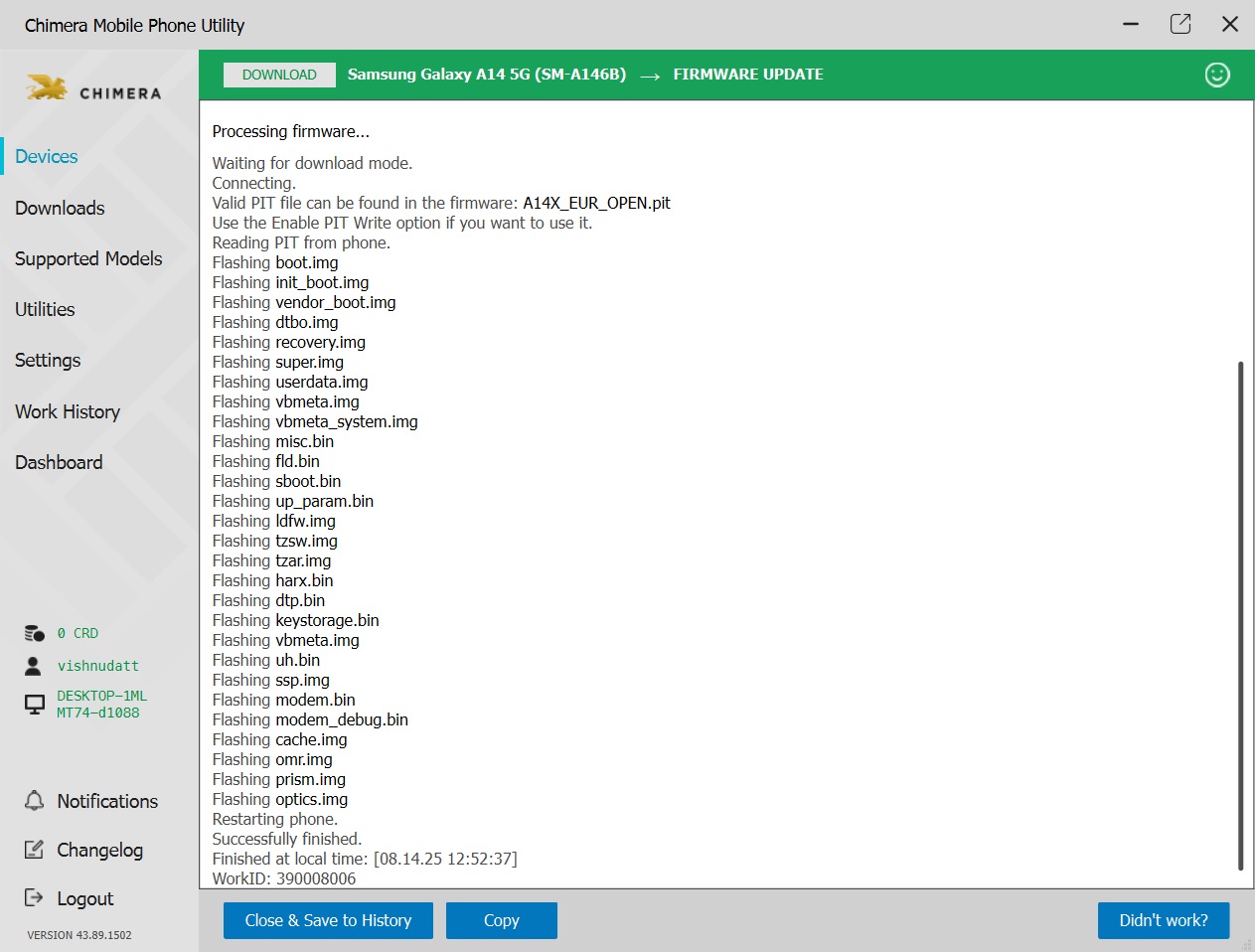This screenshot has width=1255, height=952.
Task: Click the Didn't work? button
Action: coord(1164,920)
